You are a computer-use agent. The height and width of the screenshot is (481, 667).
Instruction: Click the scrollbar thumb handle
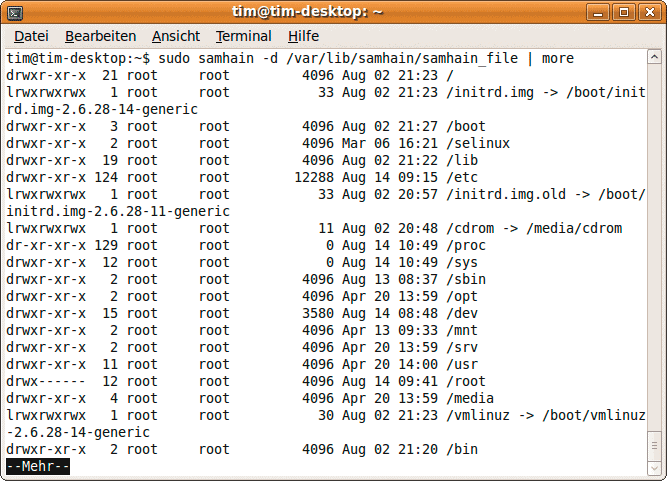654,446
